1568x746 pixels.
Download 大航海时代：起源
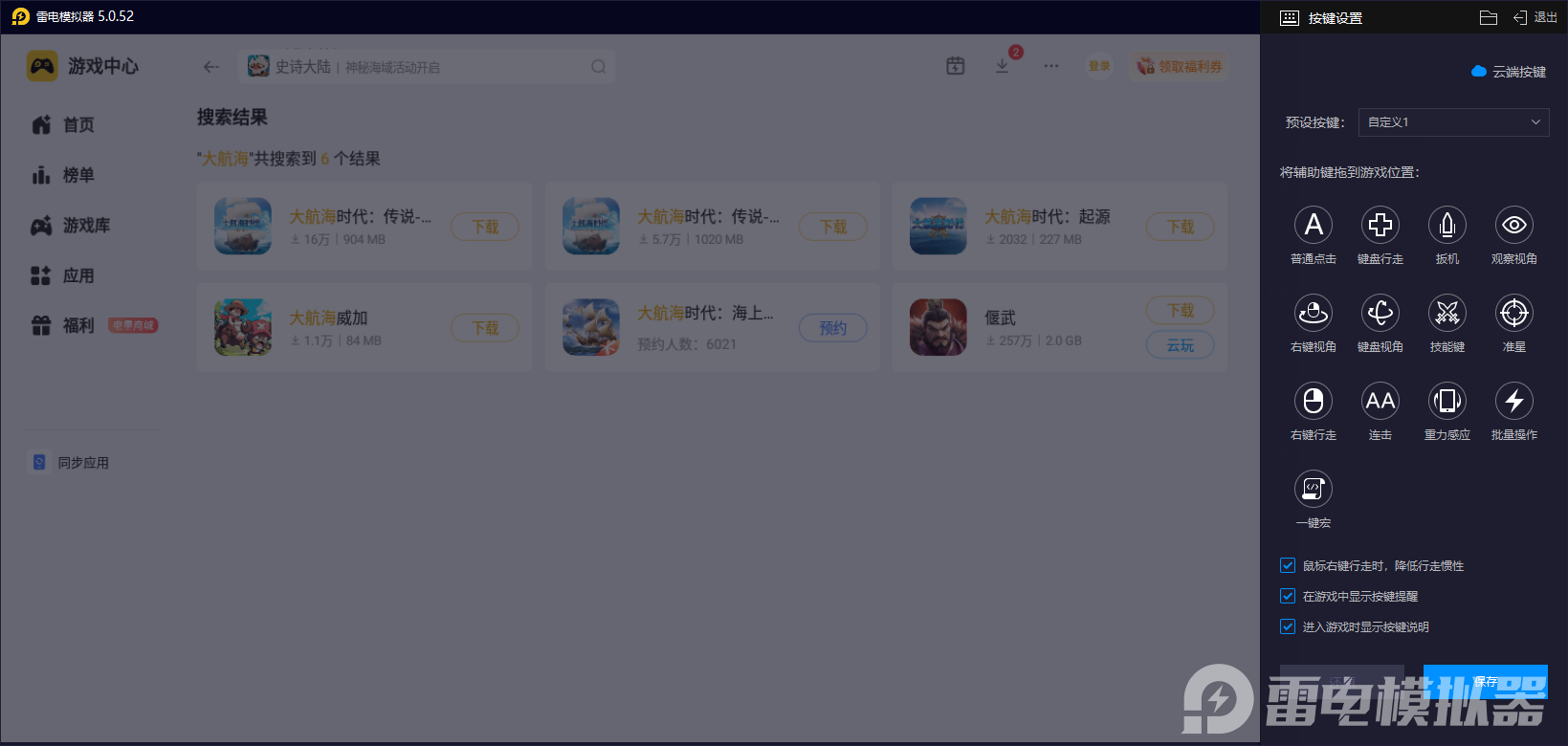click(1181, 227)
